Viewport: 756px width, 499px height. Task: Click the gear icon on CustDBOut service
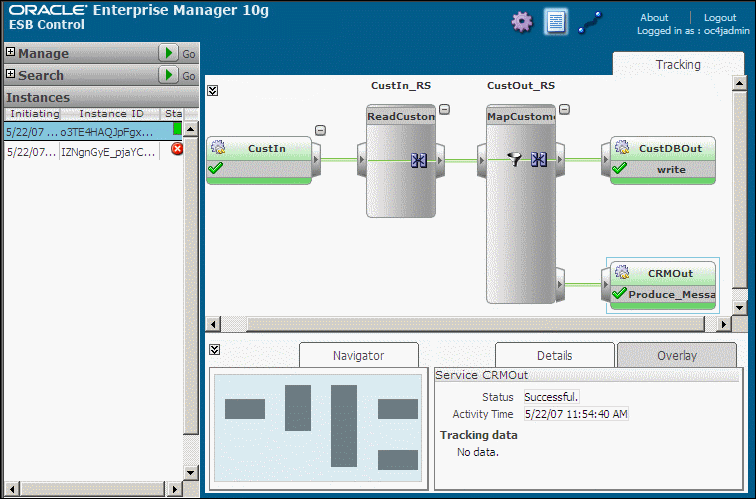click(622, 147)
